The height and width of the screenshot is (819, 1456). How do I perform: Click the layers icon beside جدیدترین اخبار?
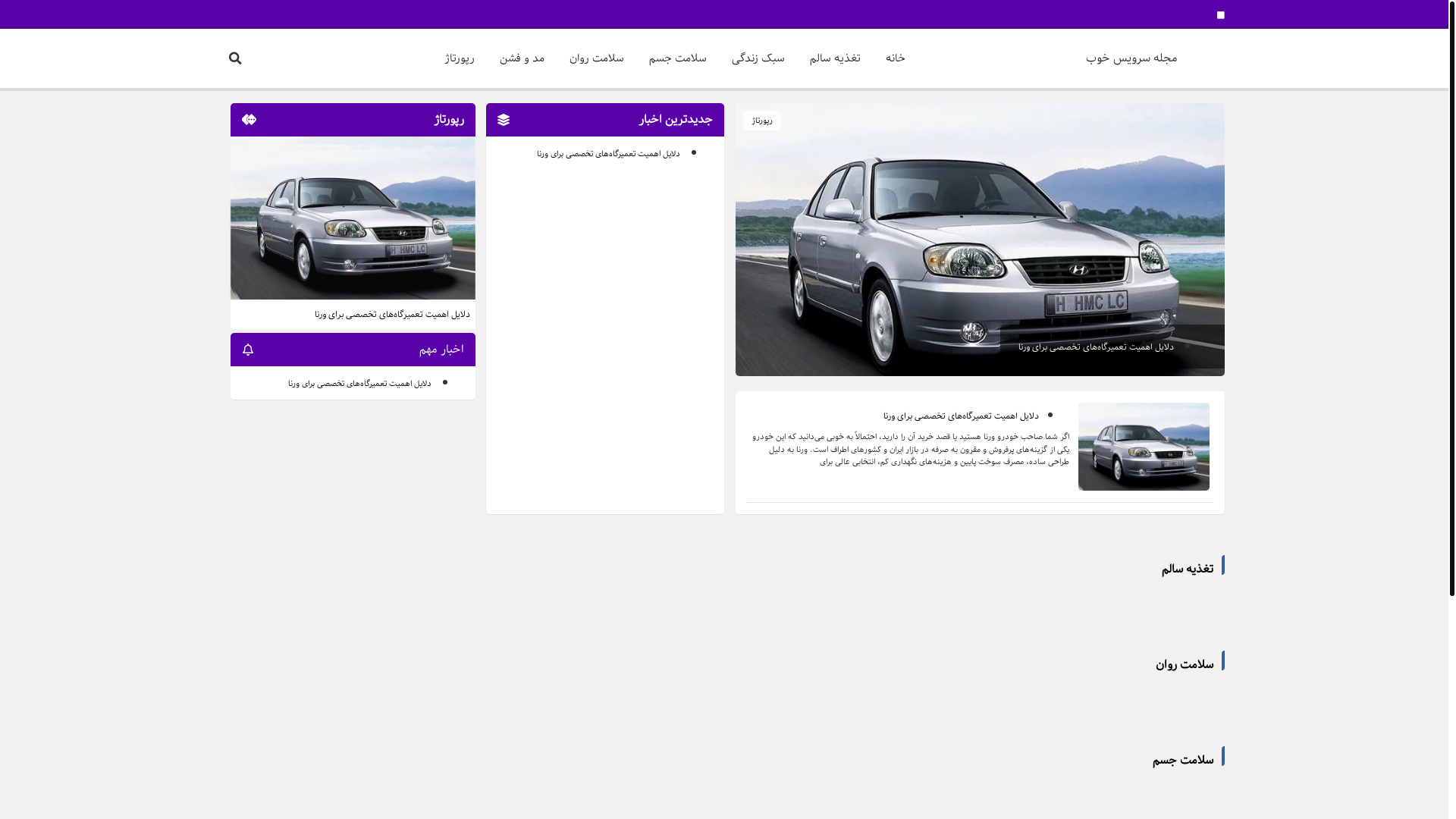504,120
